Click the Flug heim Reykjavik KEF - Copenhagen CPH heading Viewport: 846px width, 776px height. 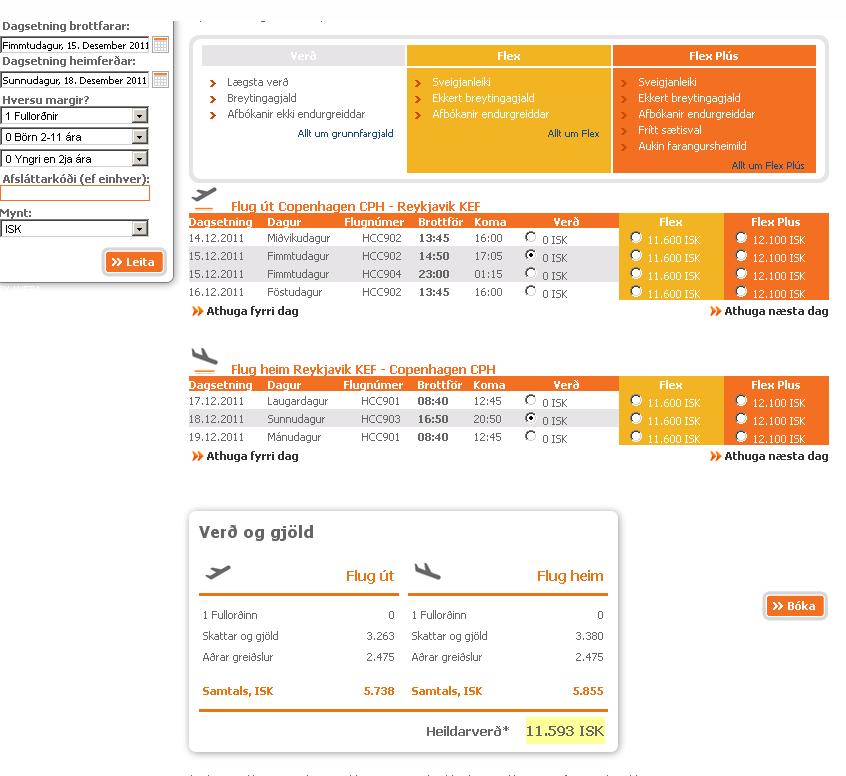tap(363, 369)
